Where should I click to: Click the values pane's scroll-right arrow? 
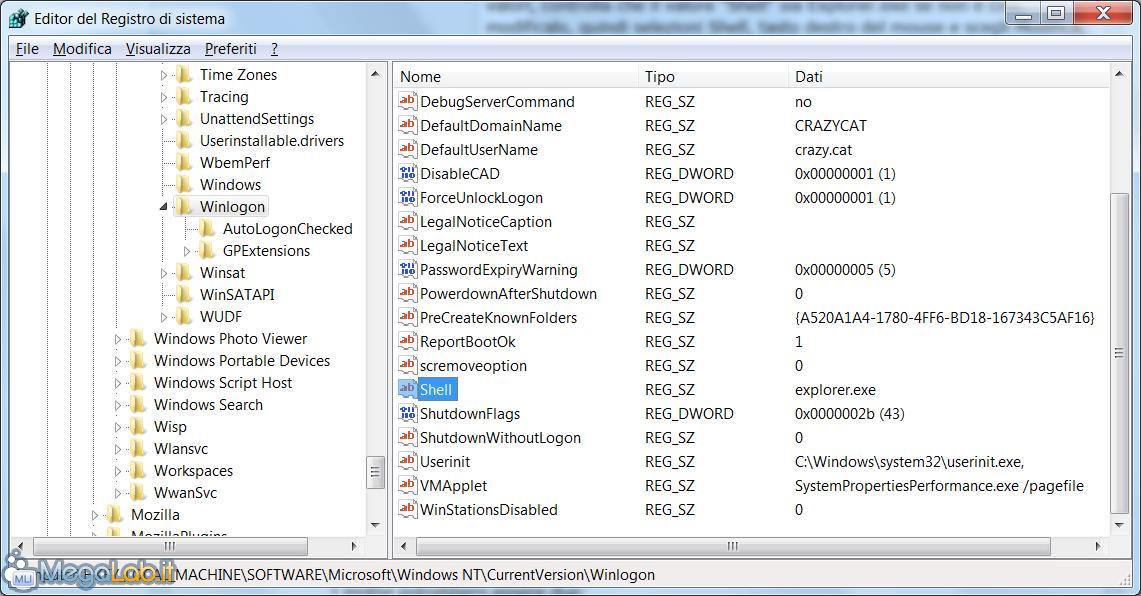pos(1099,546)
